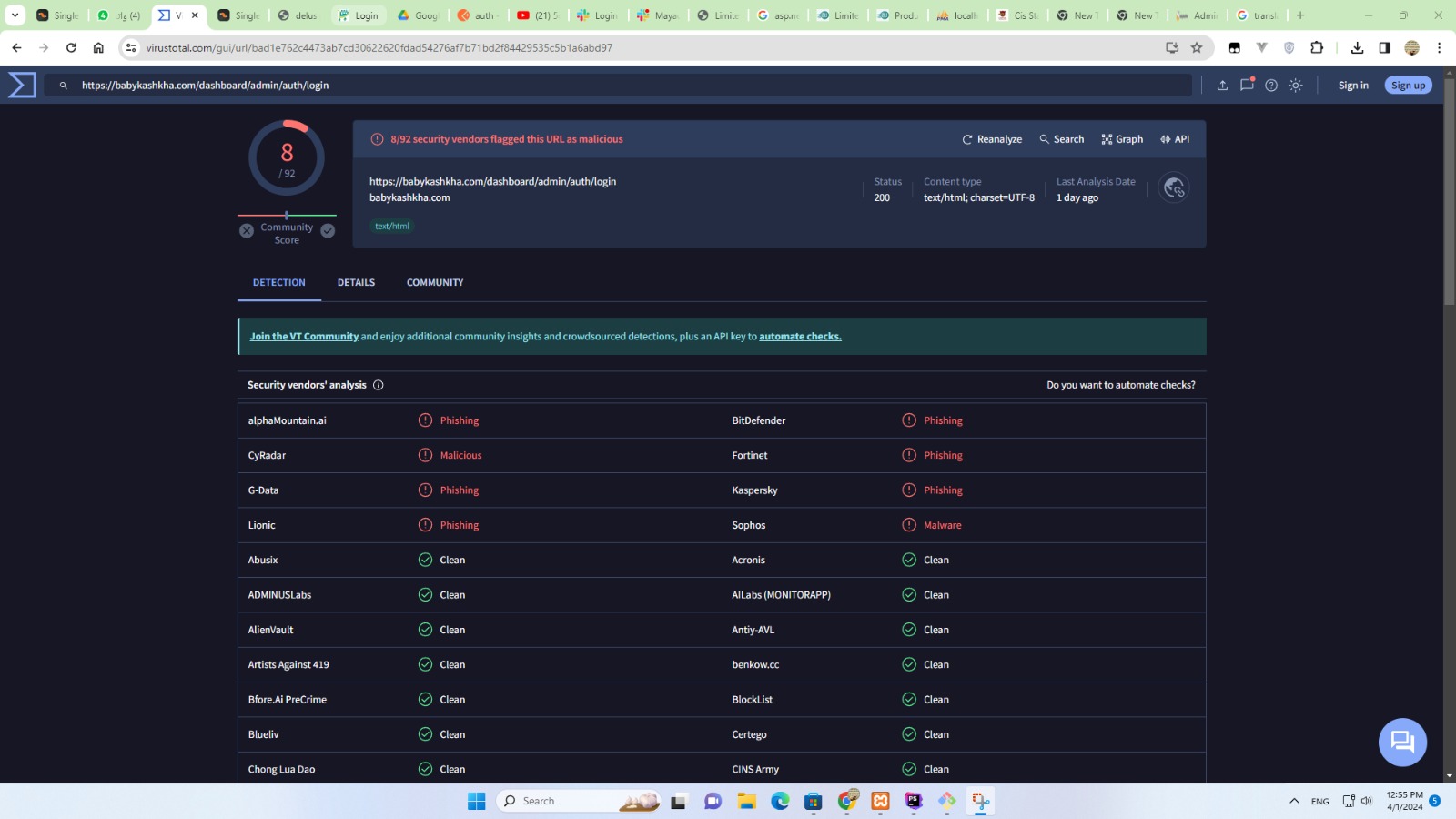Screen dimensions: 1456x819
Task: Vote positive on community score checkmark
Action: 328,231
